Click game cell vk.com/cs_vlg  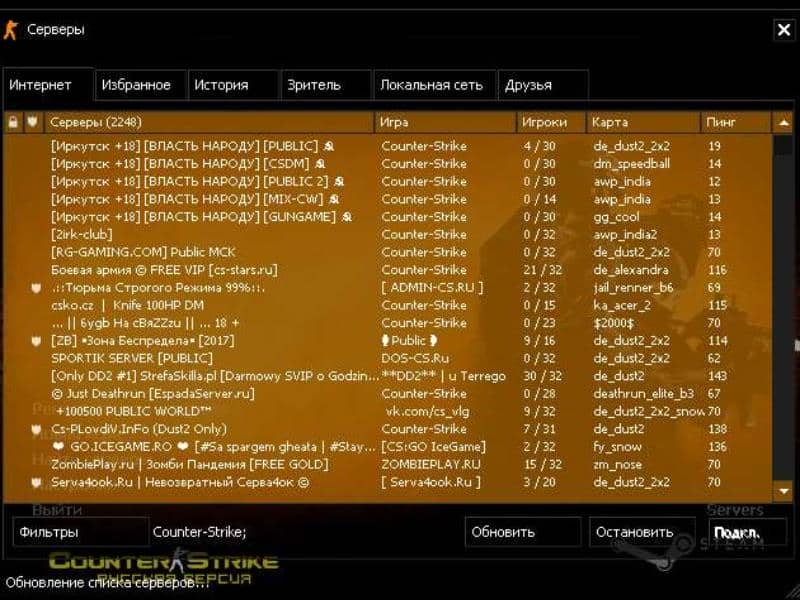(428, 411)
